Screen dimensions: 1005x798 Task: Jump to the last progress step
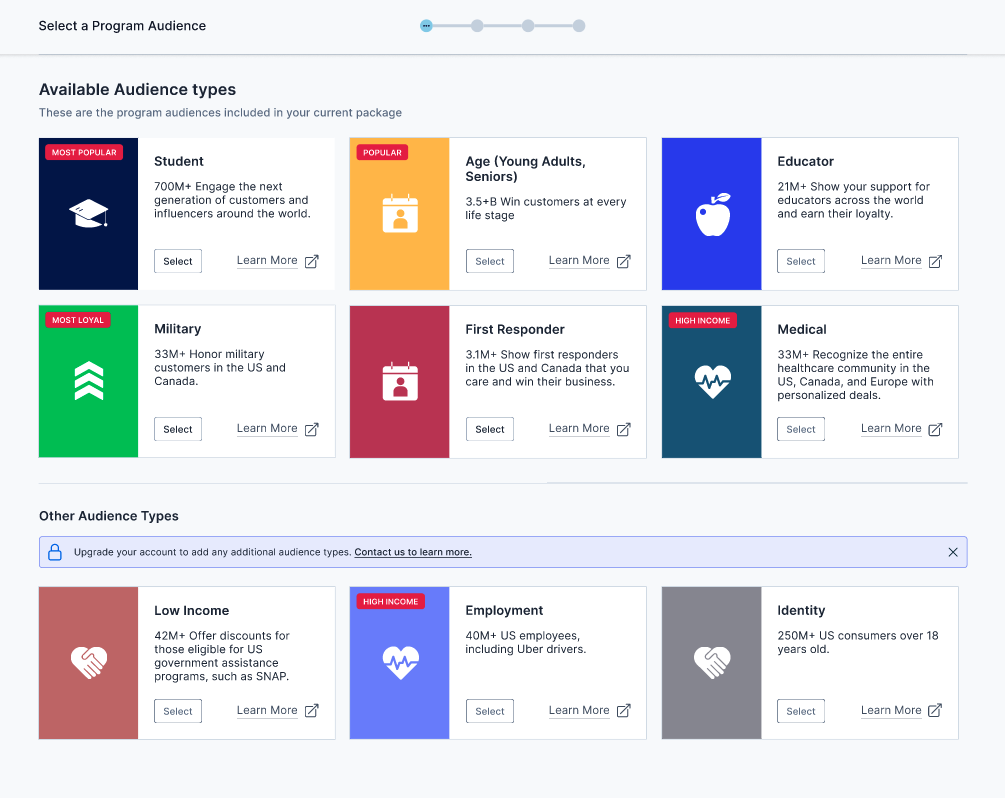tap(579, 26)
